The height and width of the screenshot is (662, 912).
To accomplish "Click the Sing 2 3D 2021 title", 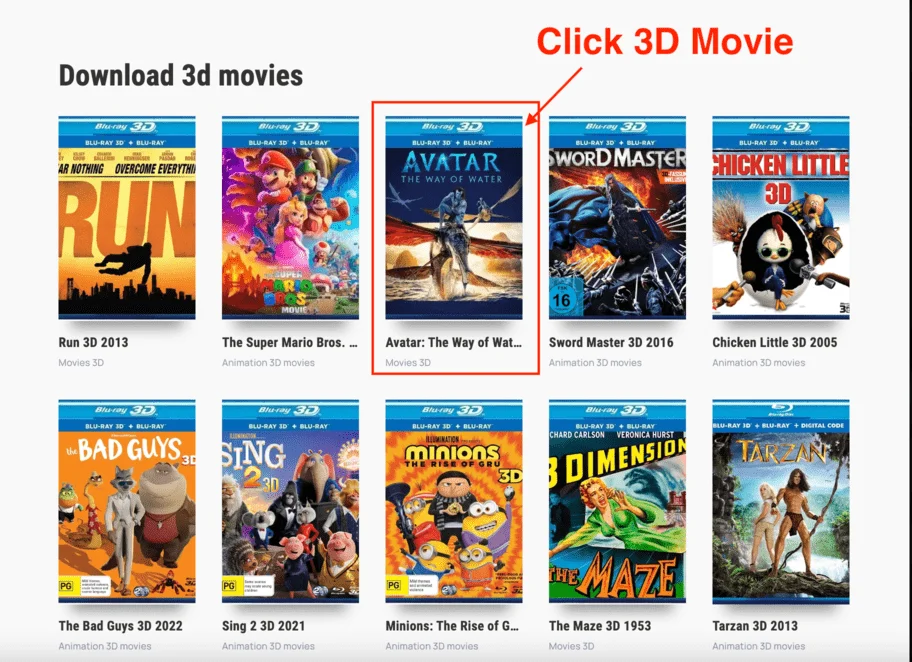I will tap(263, 626).
